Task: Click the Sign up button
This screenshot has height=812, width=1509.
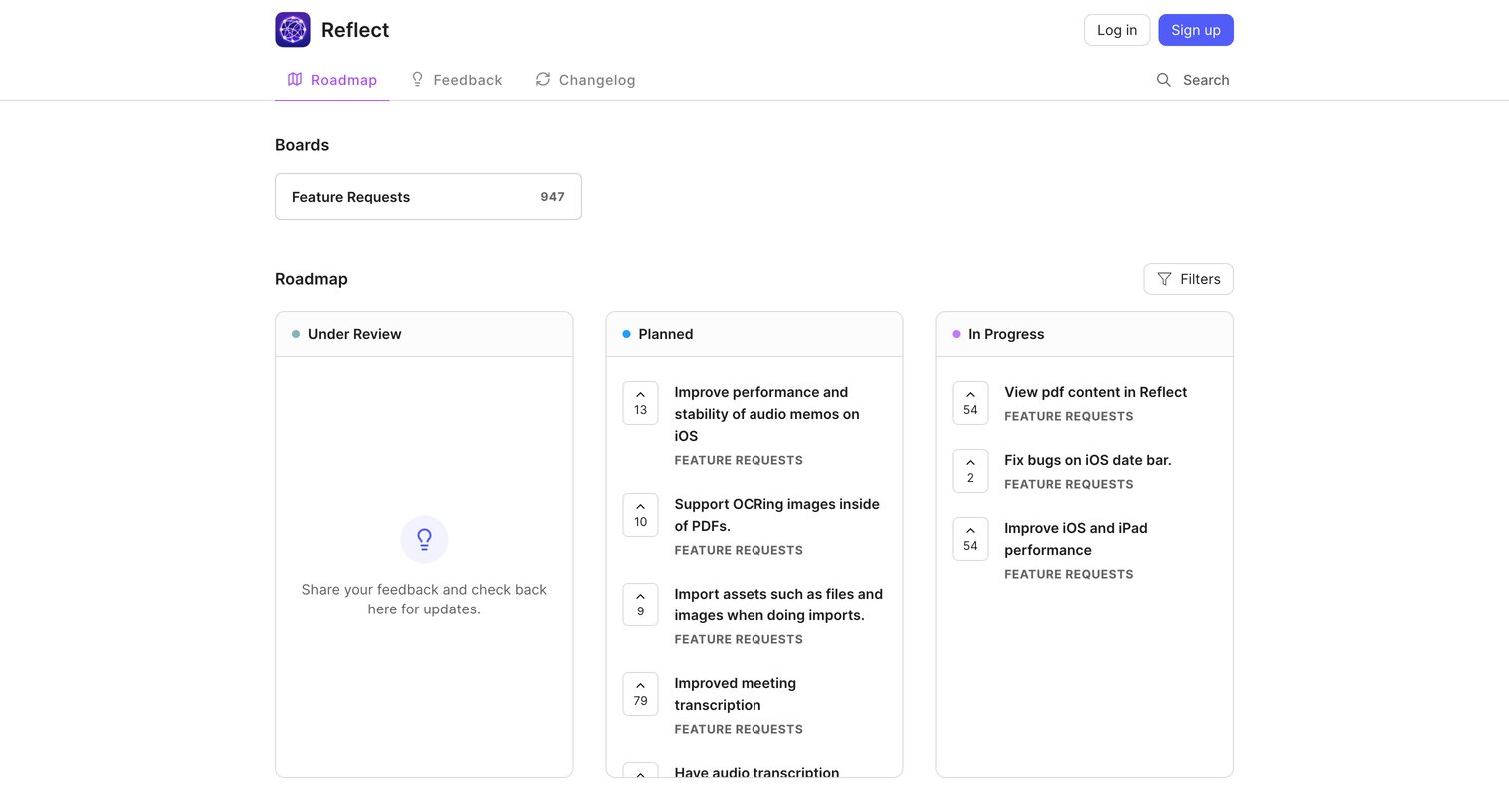Action: pyautogui.click(x=1196, y=30)
